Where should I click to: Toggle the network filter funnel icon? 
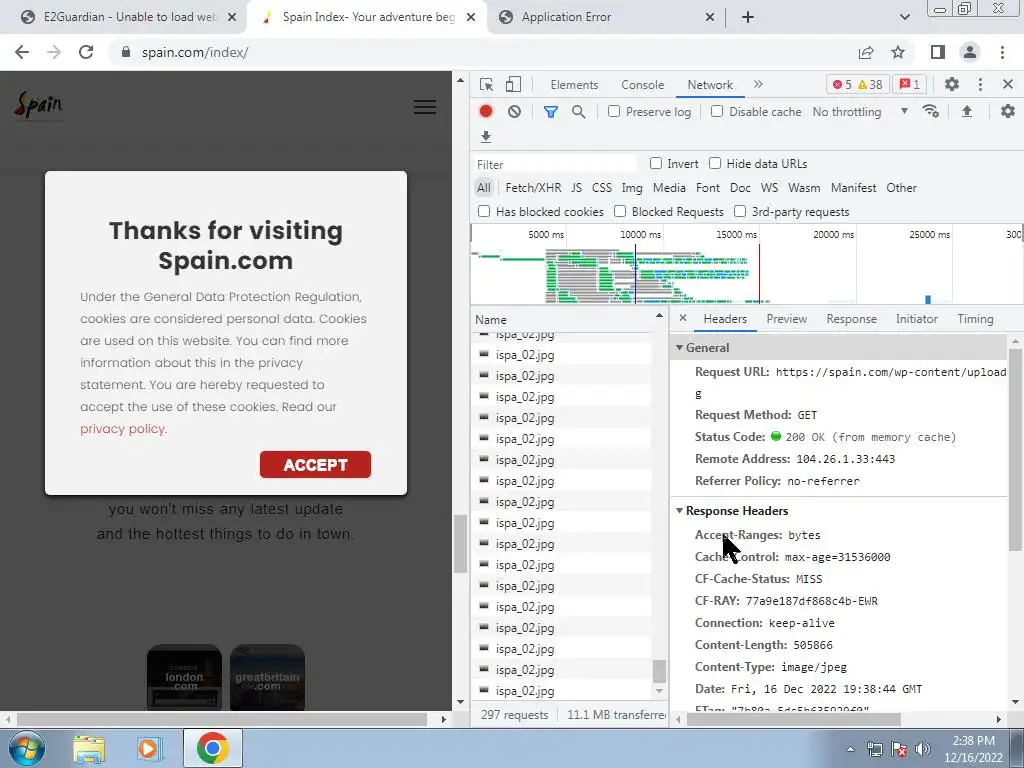pos(551,112)
